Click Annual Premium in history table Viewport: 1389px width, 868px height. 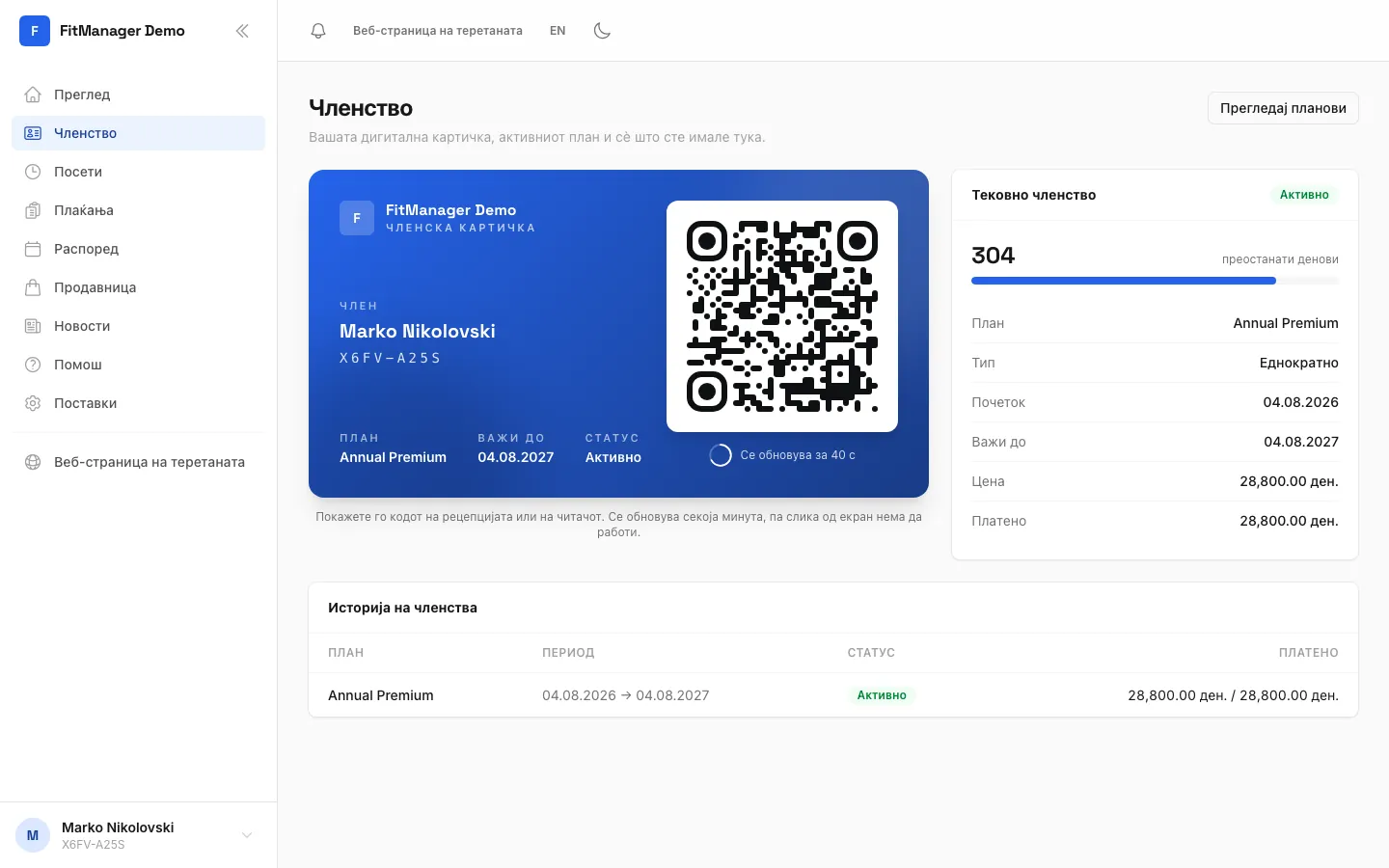[381, 695]
